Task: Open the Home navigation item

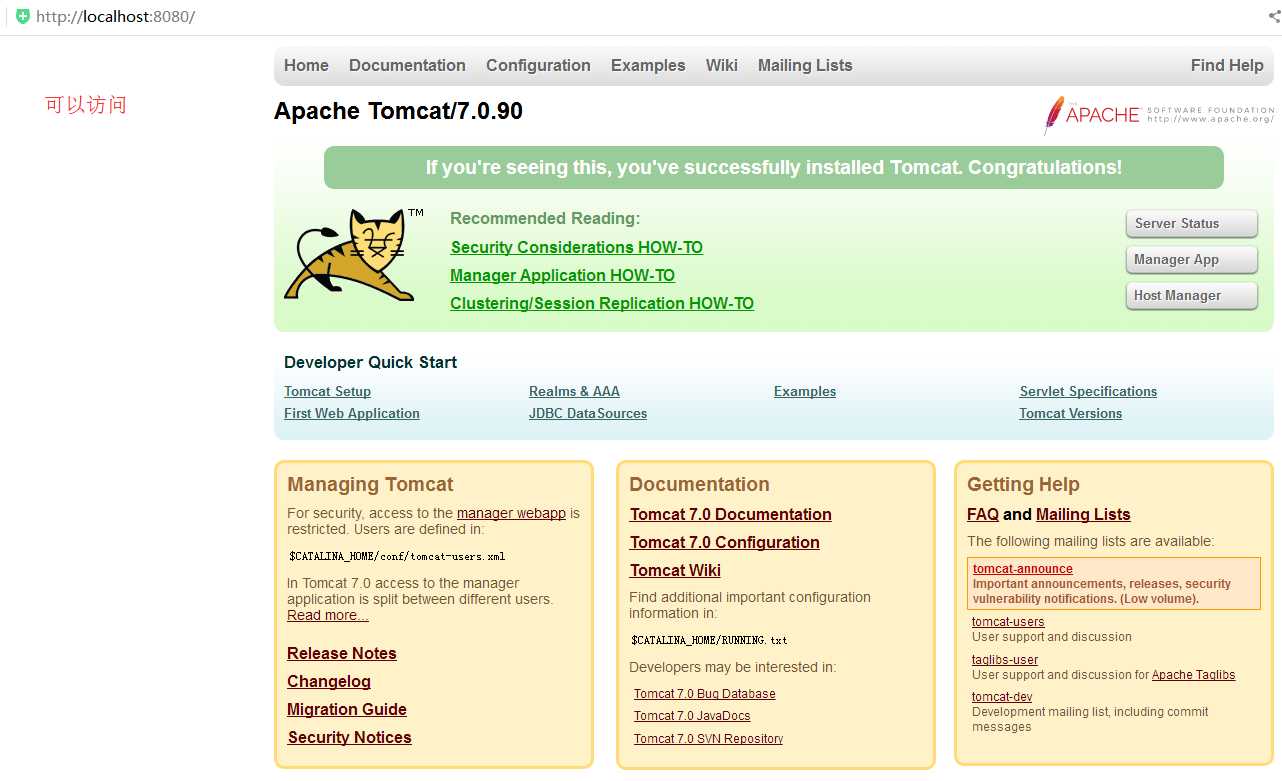Action: [306, 66]
